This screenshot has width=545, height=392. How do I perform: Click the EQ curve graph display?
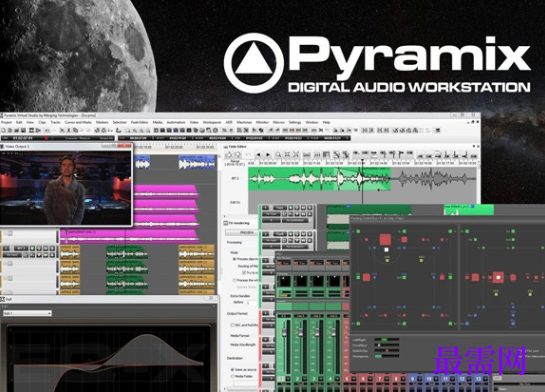click(x=109, y=359)
